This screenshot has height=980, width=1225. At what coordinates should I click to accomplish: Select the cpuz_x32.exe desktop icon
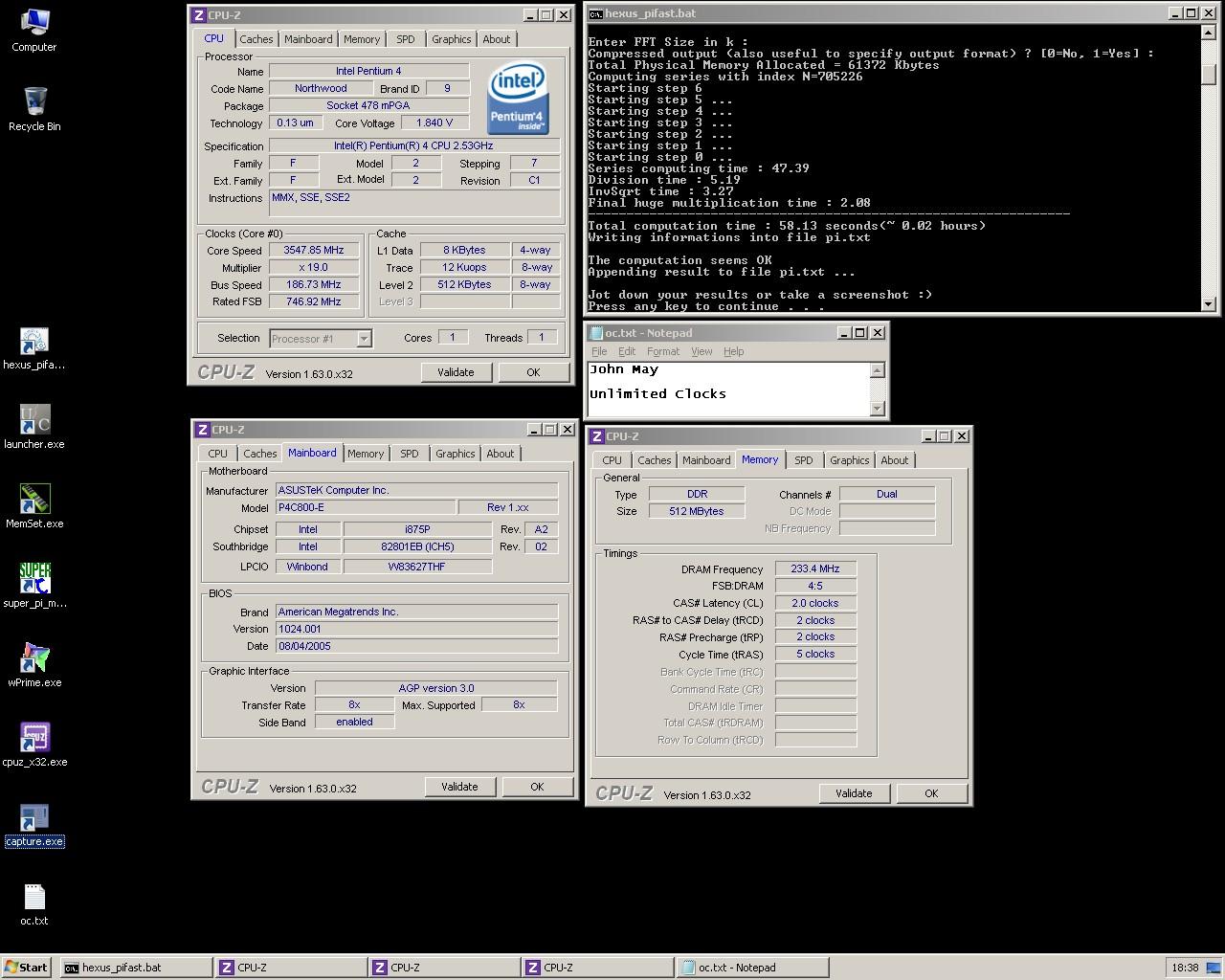coord(34,746)
